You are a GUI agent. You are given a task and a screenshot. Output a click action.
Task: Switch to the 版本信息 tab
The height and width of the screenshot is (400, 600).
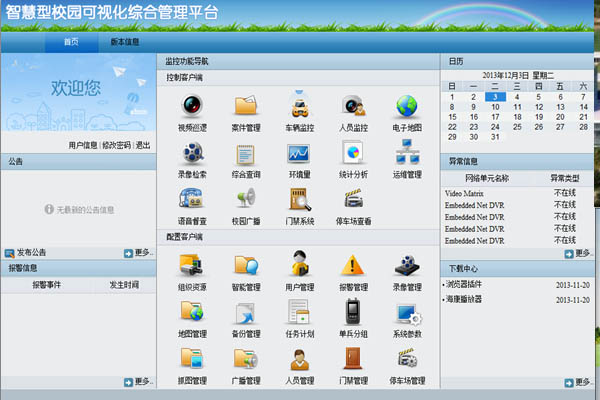(x=124, y=42)
